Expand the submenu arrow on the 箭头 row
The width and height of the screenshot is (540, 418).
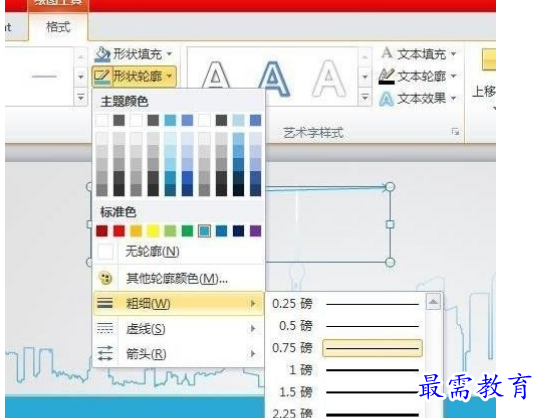pos(253,354)
